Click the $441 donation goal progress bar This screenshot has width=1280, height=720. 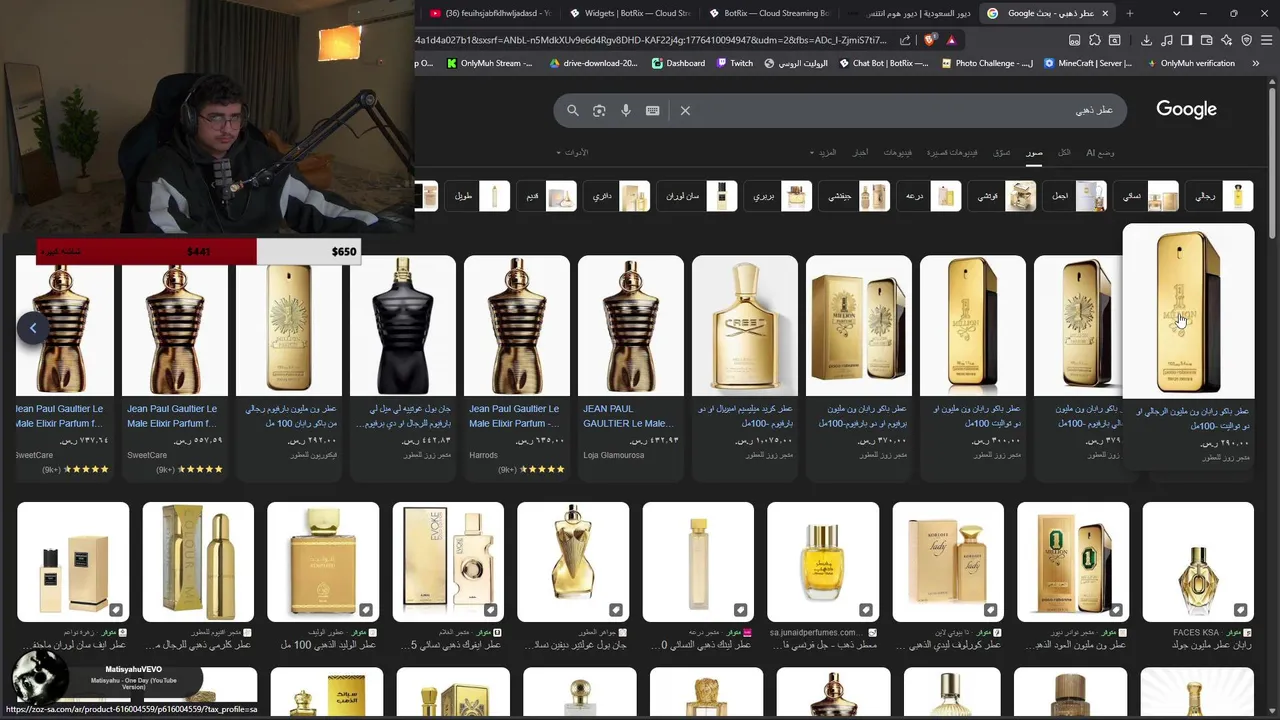(x=198, y=252)
